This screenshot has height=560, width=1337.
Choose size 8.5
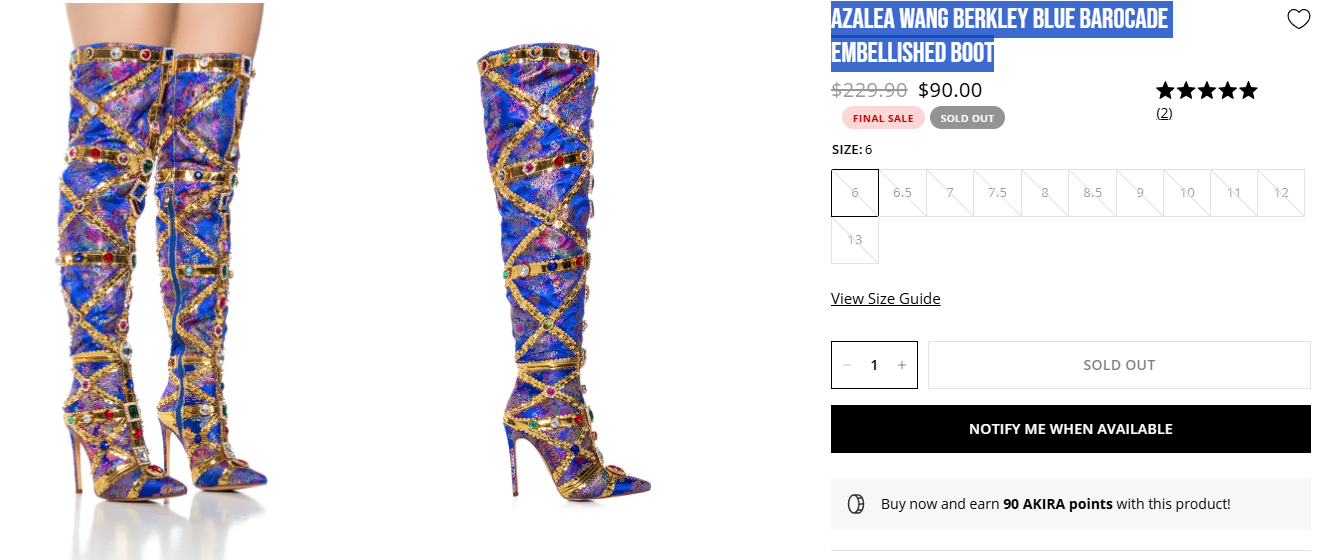coord(1092,193)
